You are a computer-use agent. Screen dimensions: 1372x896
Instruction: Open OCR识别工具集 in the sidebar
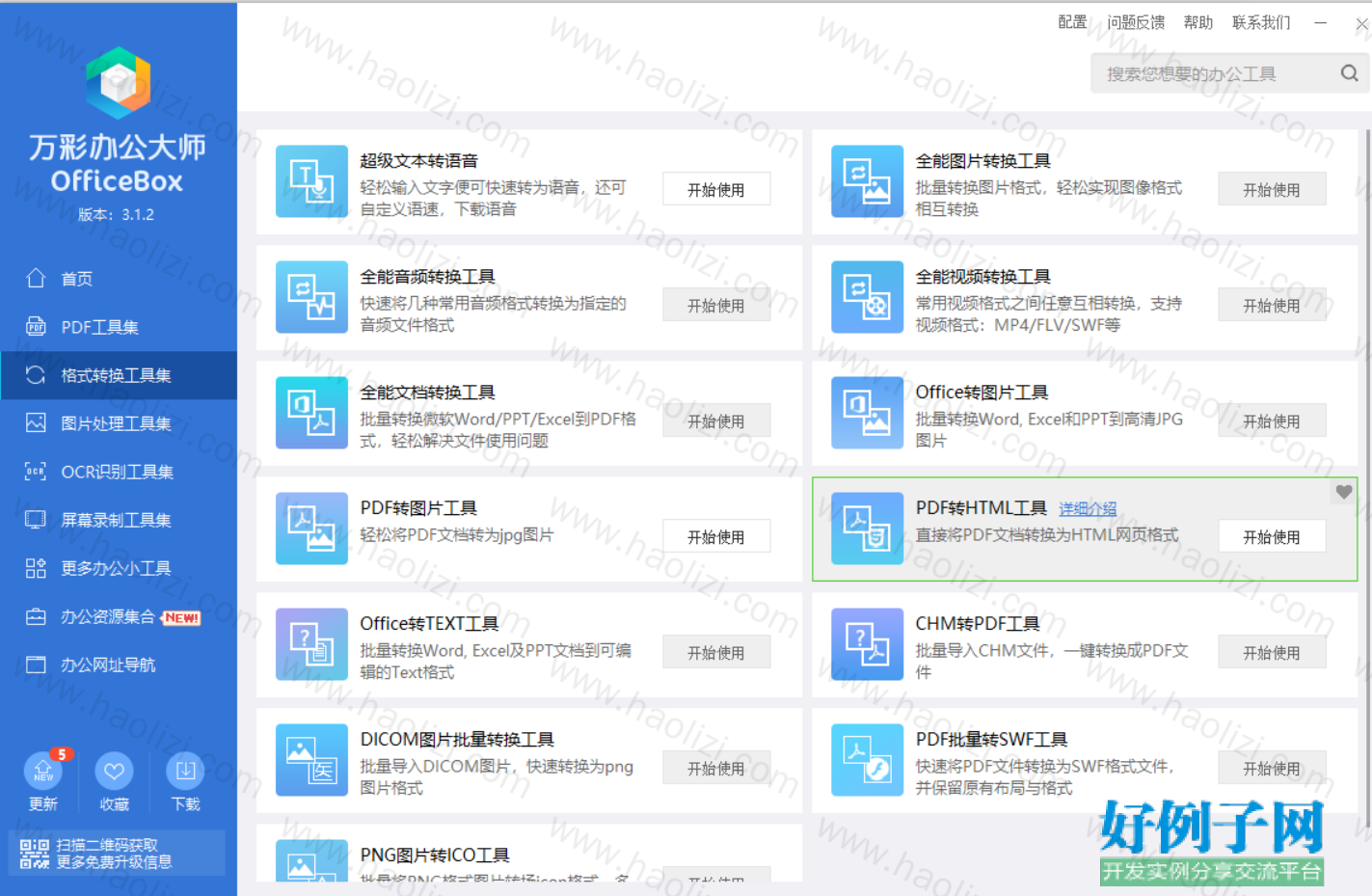click(x=119, y=472)
